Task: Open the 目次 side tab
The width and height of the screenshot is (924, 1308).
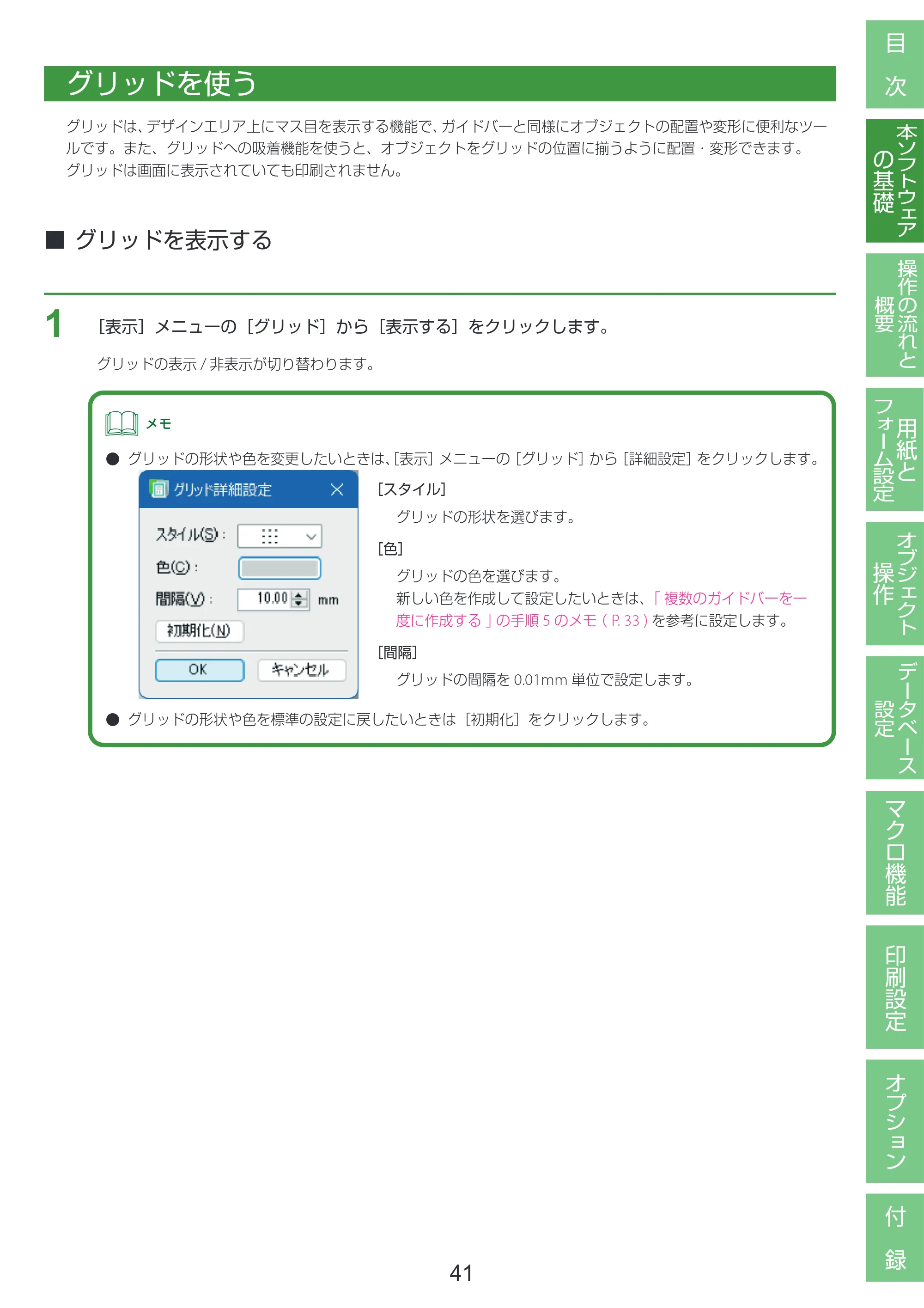Action: [x=894, y=64]
